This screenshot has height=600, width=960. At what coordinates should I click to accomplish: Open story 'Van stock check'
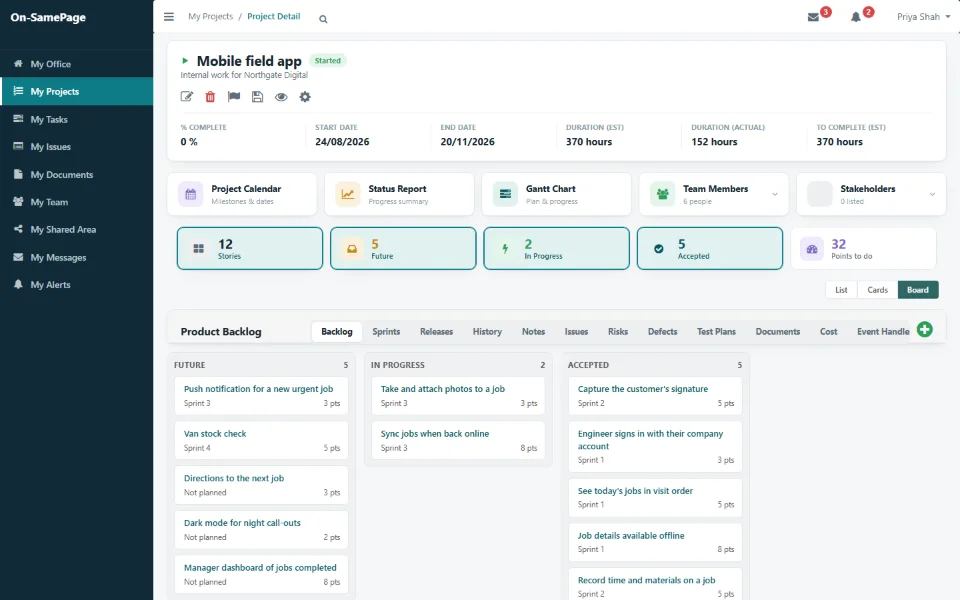[x=261, y=440]
